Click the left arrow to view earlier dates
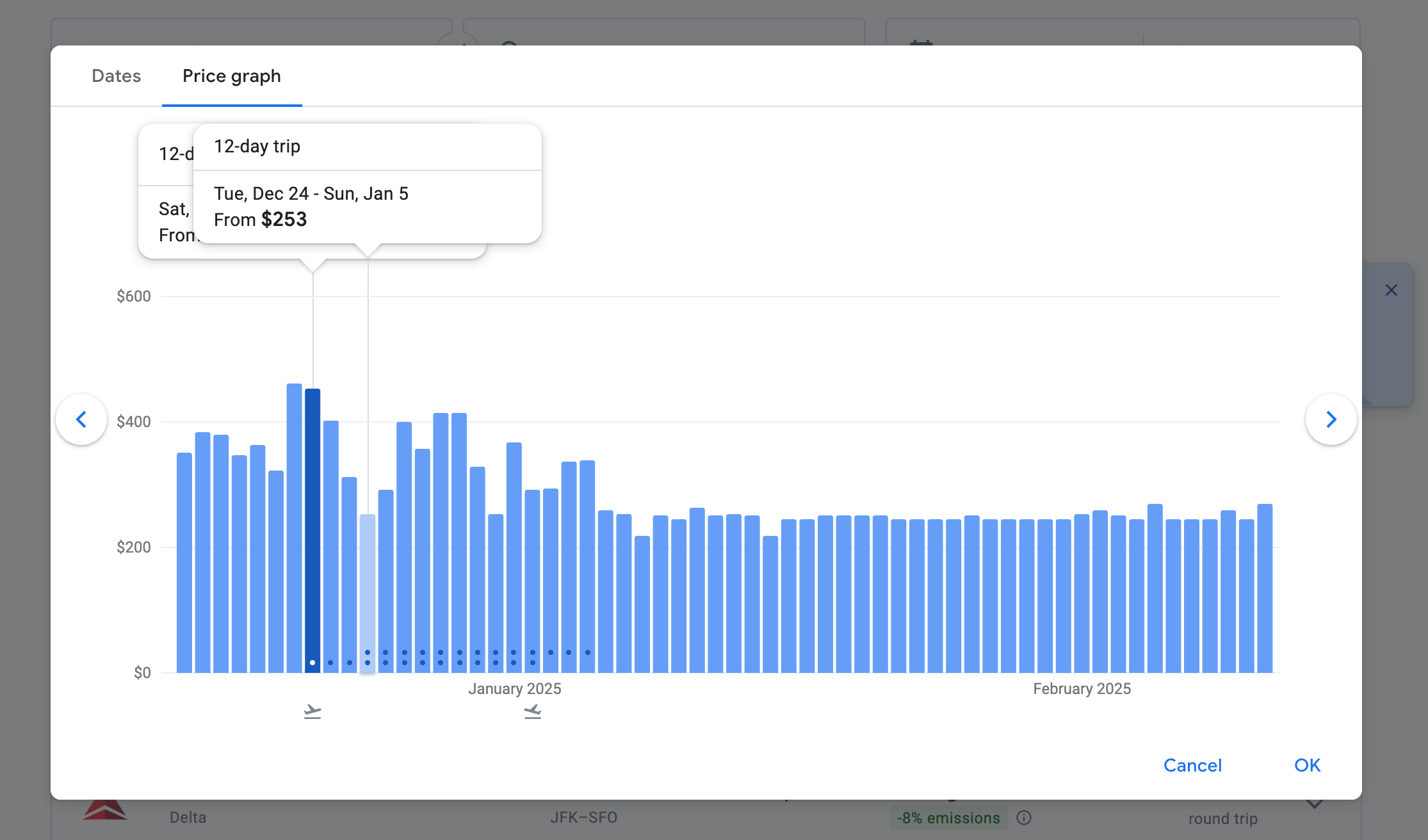Viewport: 1428px width, 840px height. pyautogui.click(x=81, y=419)
